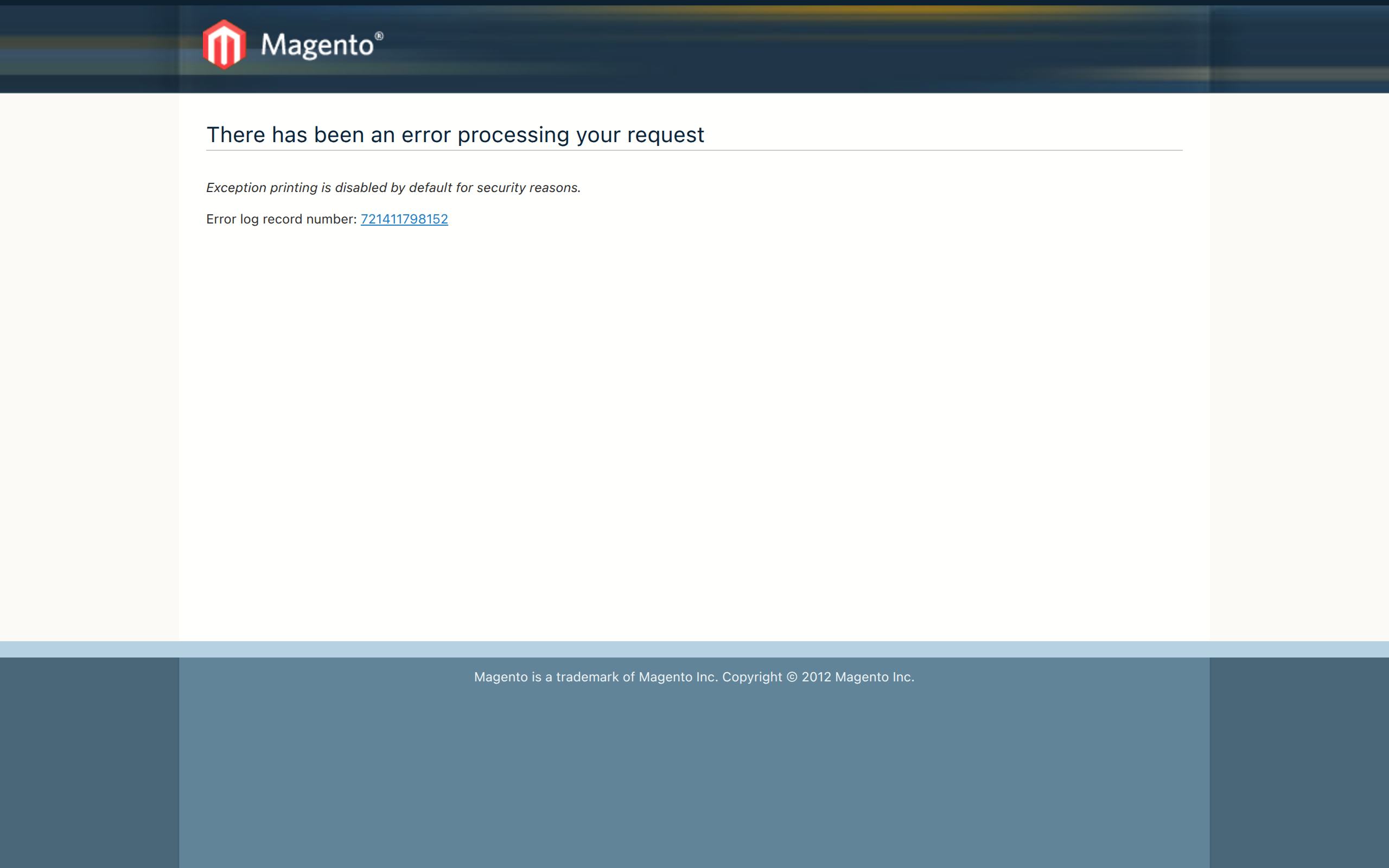Click the registered trademark symbol beside Magento
1389x868 pixels.
click(379, 36)
